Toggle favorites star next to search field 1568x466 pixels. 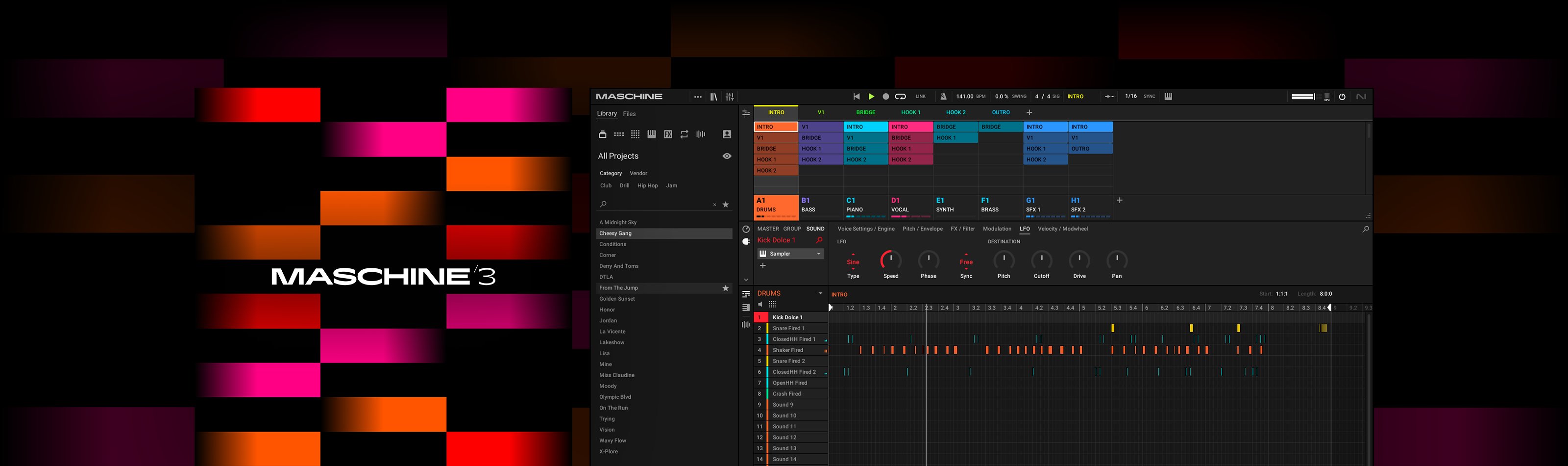point(726,205)
